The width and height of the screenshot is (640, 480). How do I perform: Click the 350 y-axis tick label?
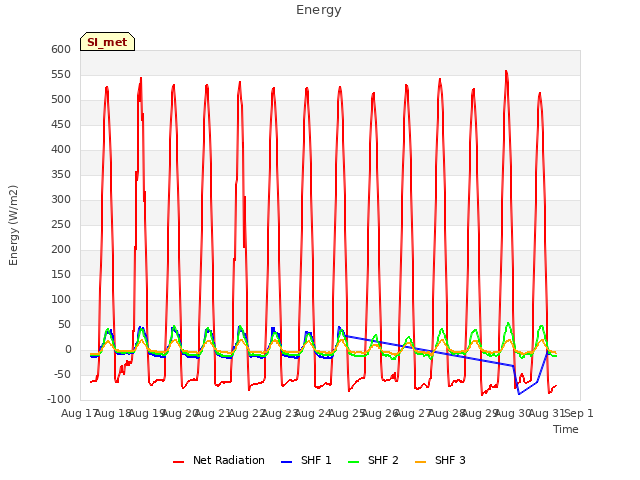pyautogui.click(x=61, y=175)
